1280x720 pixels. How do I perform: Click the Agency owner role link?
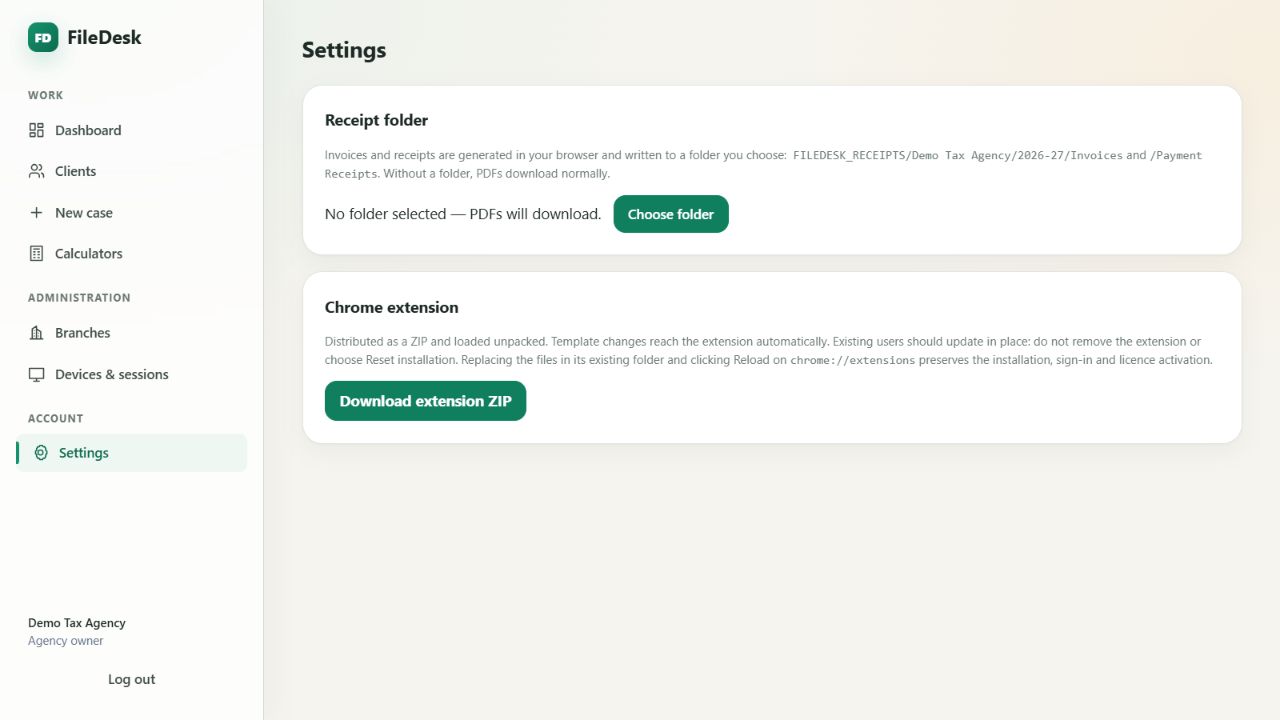click(x=66, y=641)
